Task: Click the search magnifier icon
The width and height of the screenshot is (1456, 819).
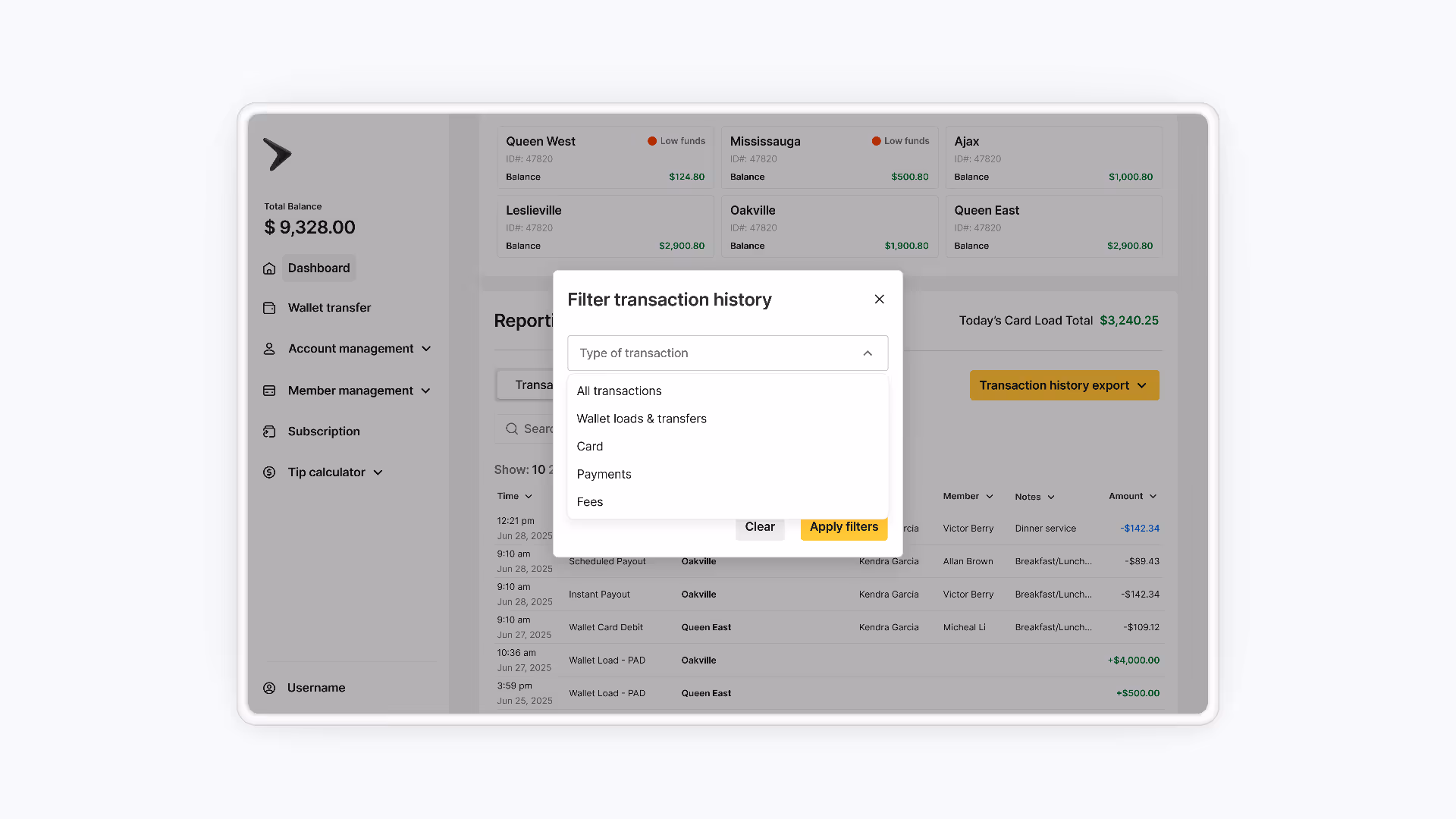Action: click(513, 428)
